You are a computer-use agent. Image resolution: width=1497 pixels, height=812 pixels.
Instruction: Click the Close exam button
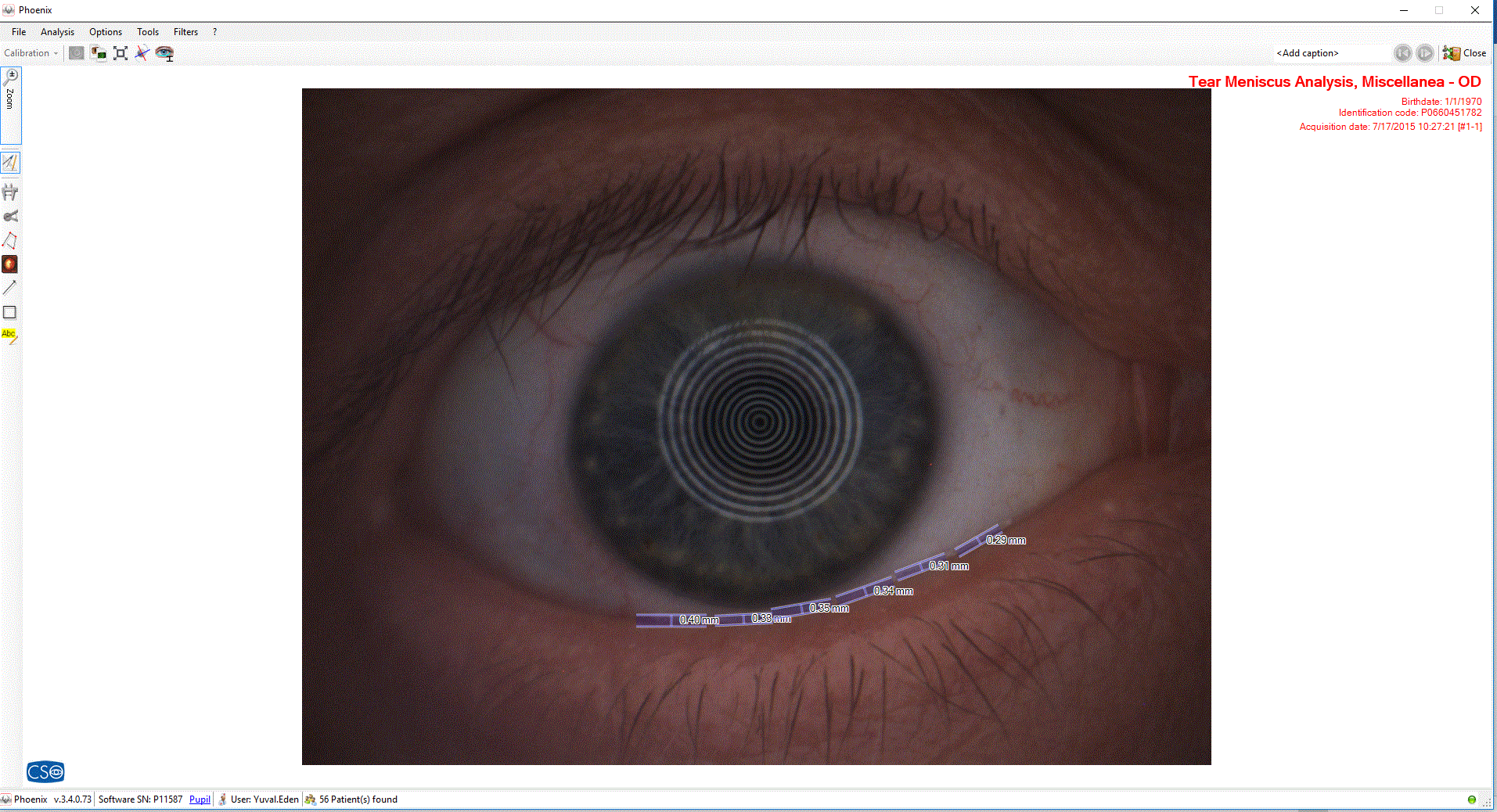(1464, 53)
